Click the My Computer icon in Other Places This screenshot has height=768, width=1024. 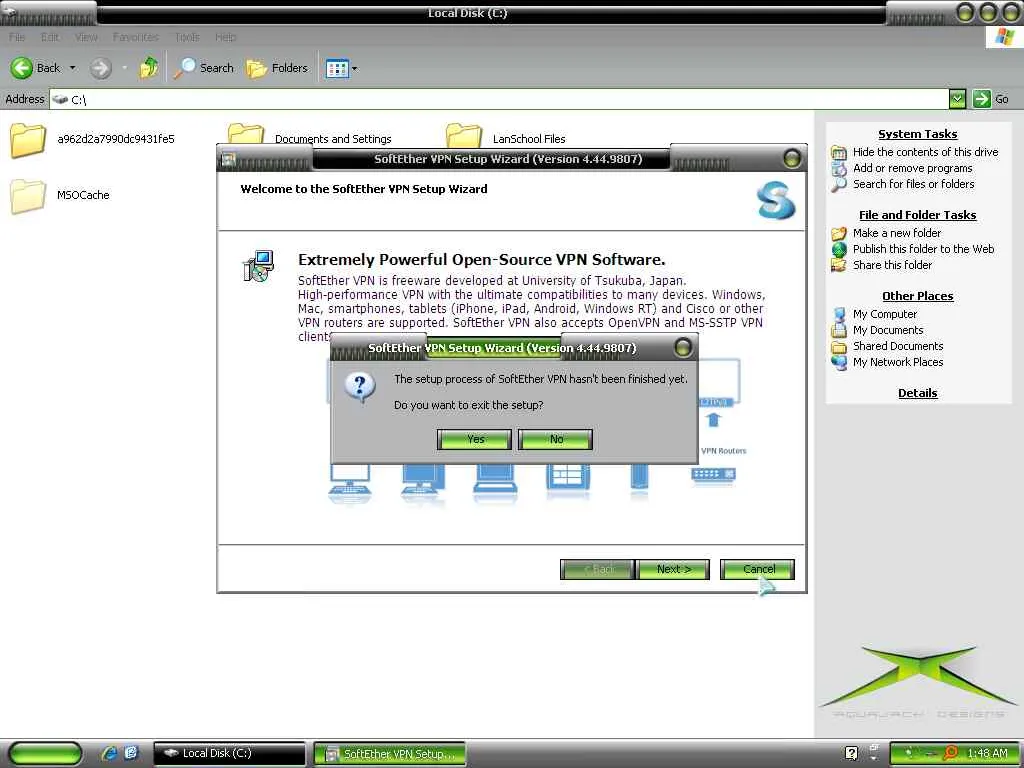(839, 314)
